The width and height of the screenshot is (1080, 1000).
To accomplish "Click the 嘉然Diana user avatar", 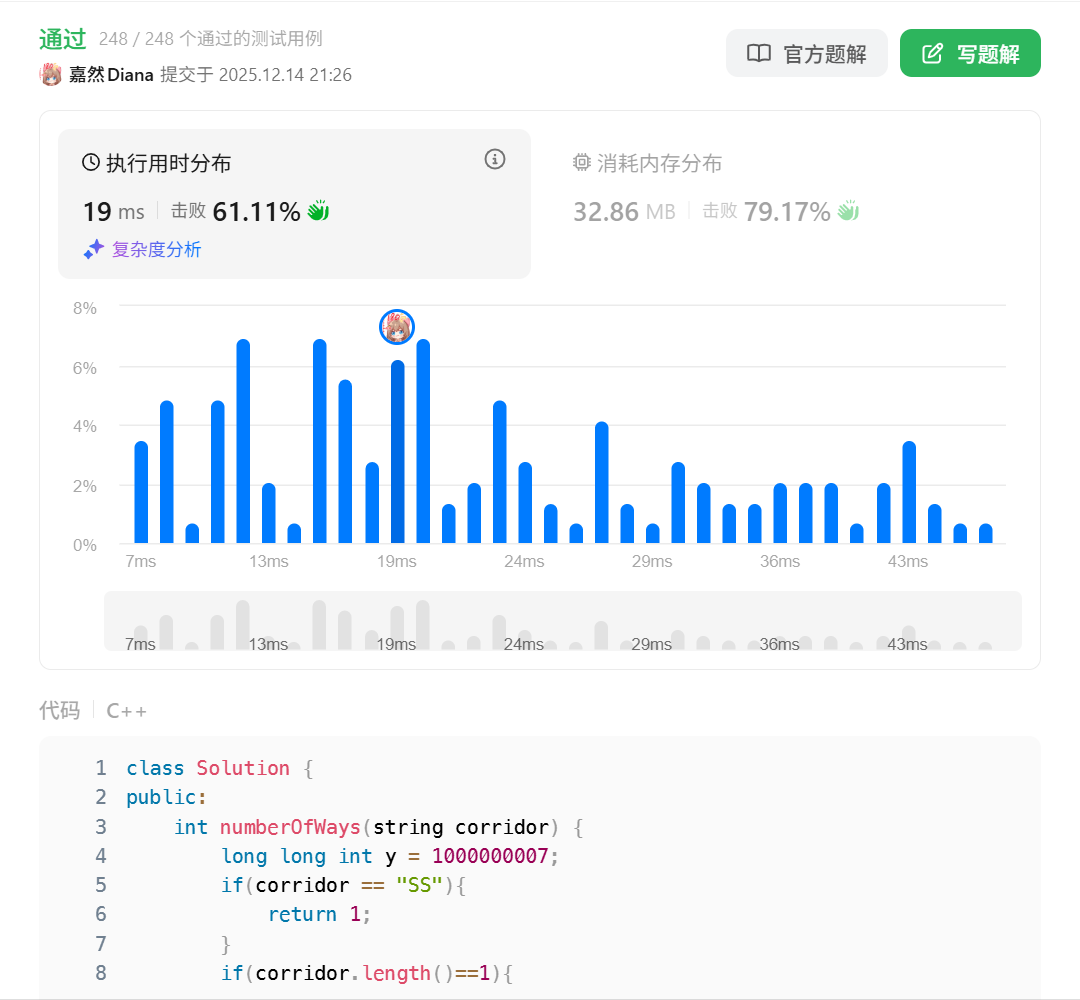I will (x=51, y=75).
